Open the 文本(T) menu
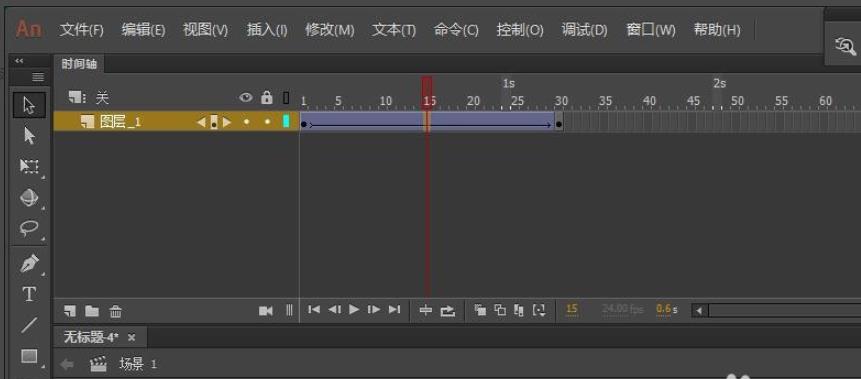The image size is (861, 379). 394,30
